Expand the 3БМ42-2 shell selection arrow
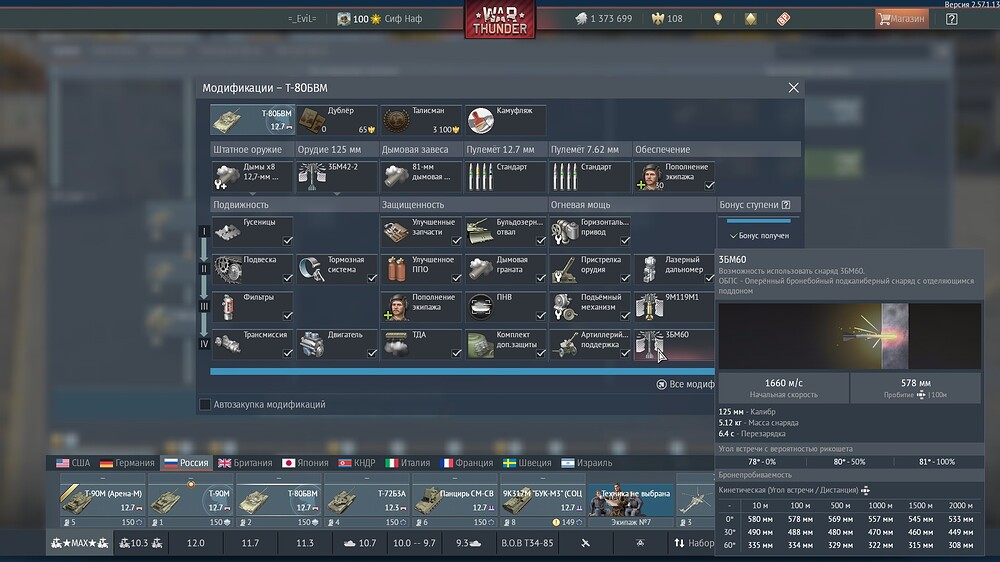 pyautogui.click(x=336, y=193)
